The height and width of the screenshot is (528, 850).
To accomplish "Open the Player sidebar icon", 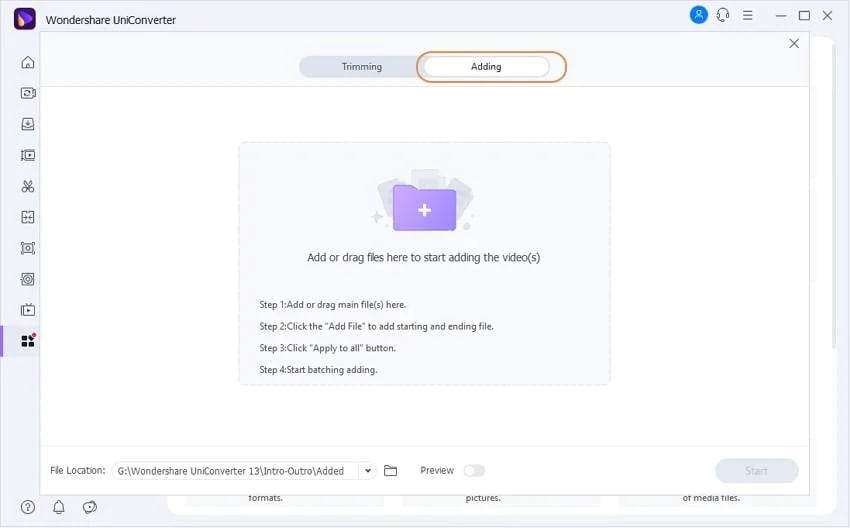I will pyautogui.click(x=28, y=310).
